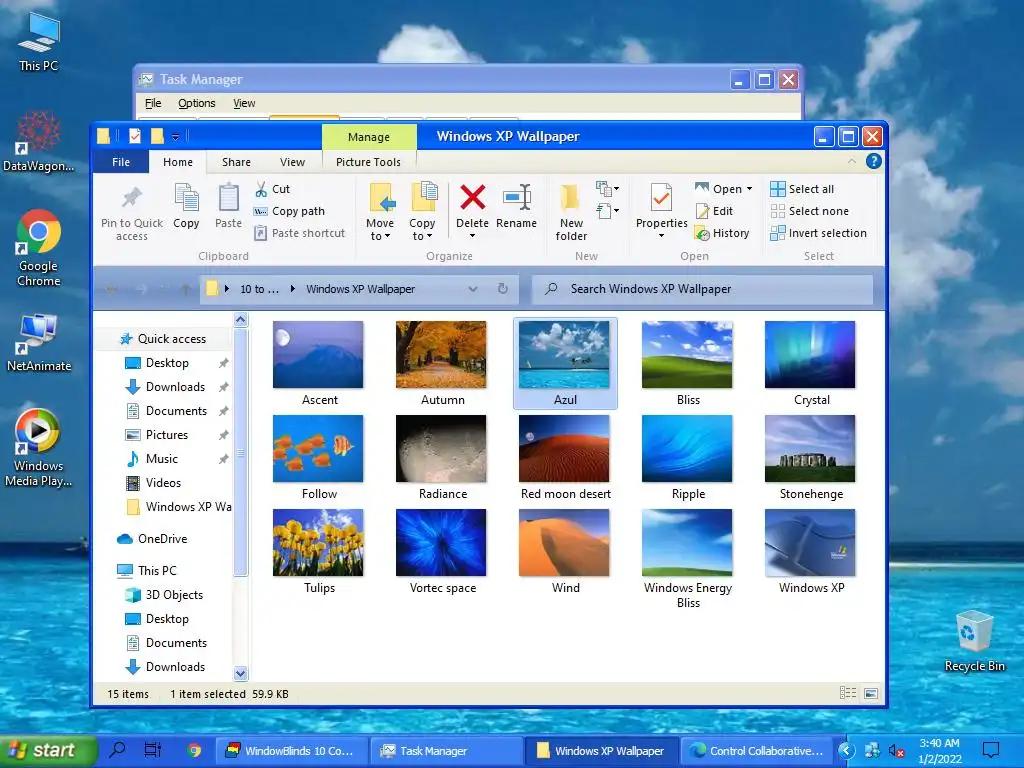Click Select none in ribbon

click(x=809, y=211)
